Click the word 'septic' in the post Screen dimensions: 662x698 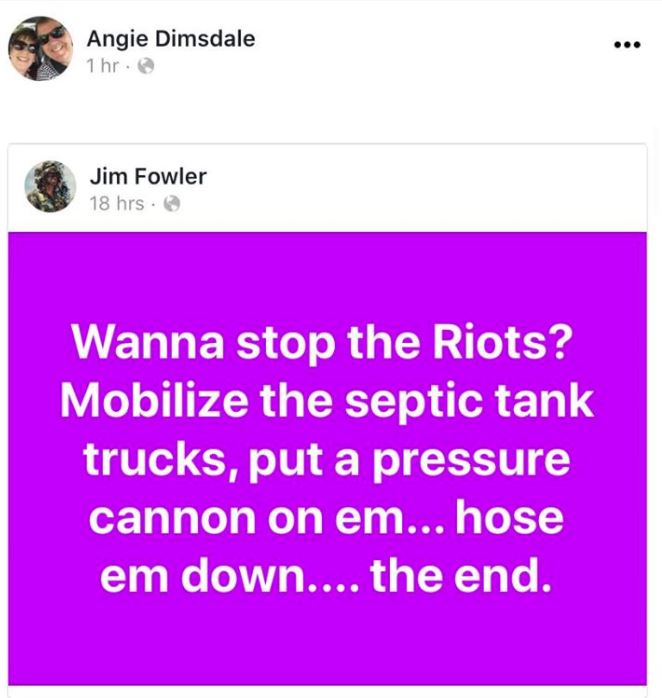tap(413, 403)
